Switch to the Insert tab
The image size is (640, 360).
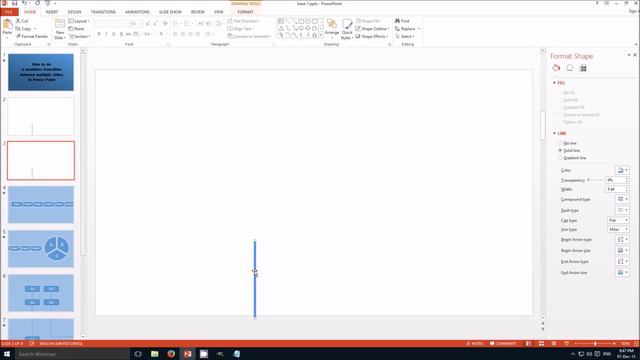(x=52, y=12)
